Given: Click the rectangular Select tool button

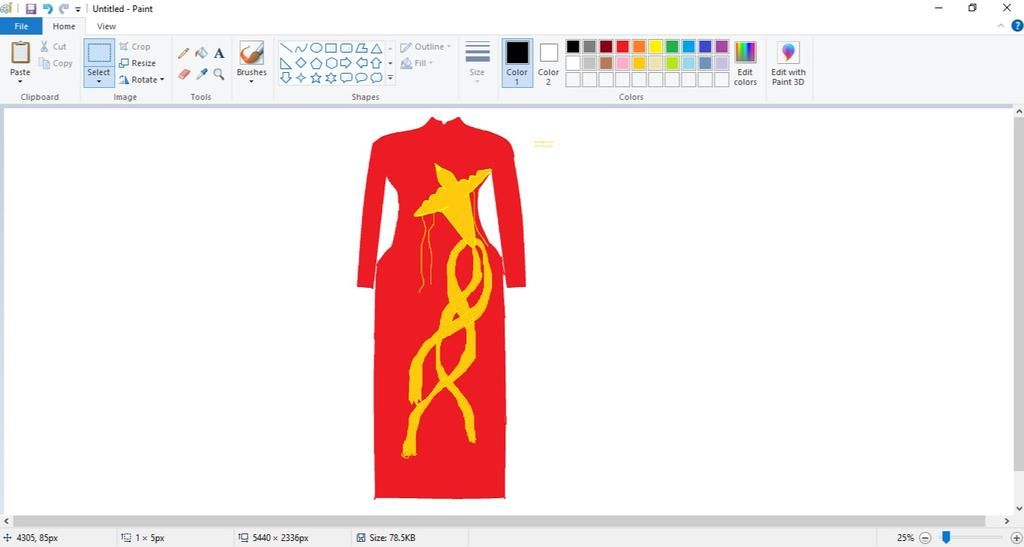Looking at the screenshot, I should pos(99,54).
